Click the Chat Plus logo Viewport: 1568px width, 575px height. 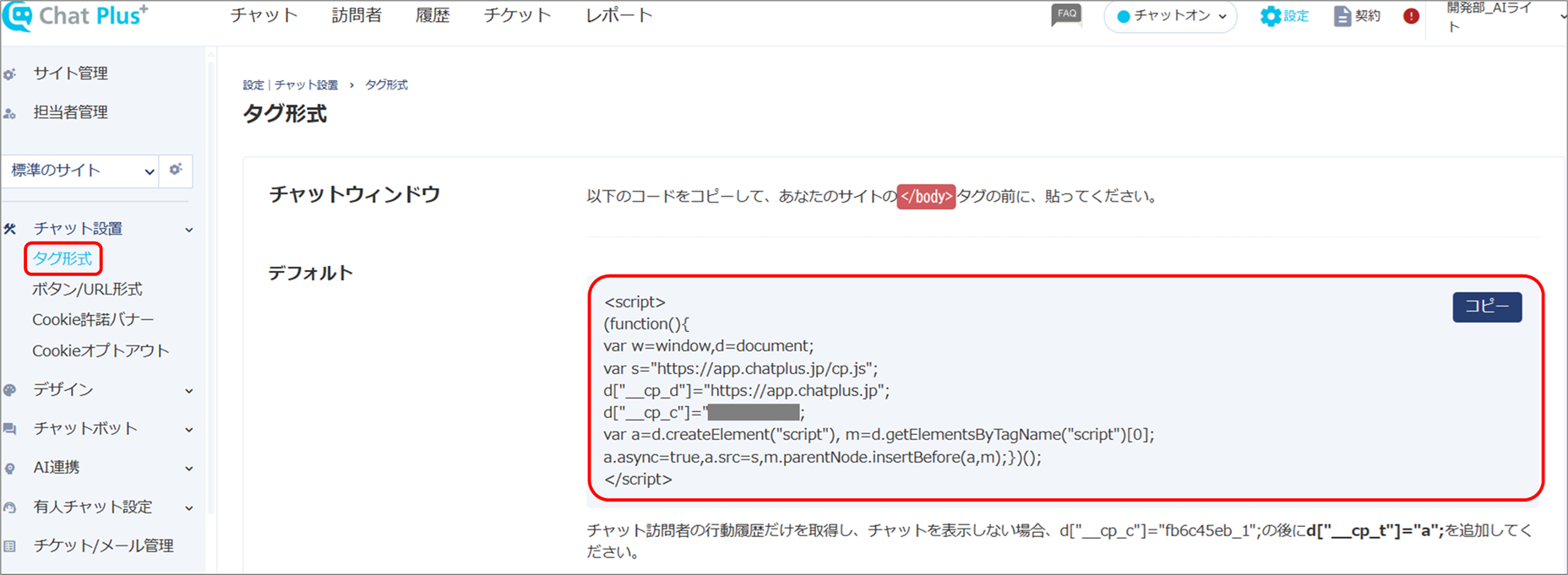(x=74, y=16)
